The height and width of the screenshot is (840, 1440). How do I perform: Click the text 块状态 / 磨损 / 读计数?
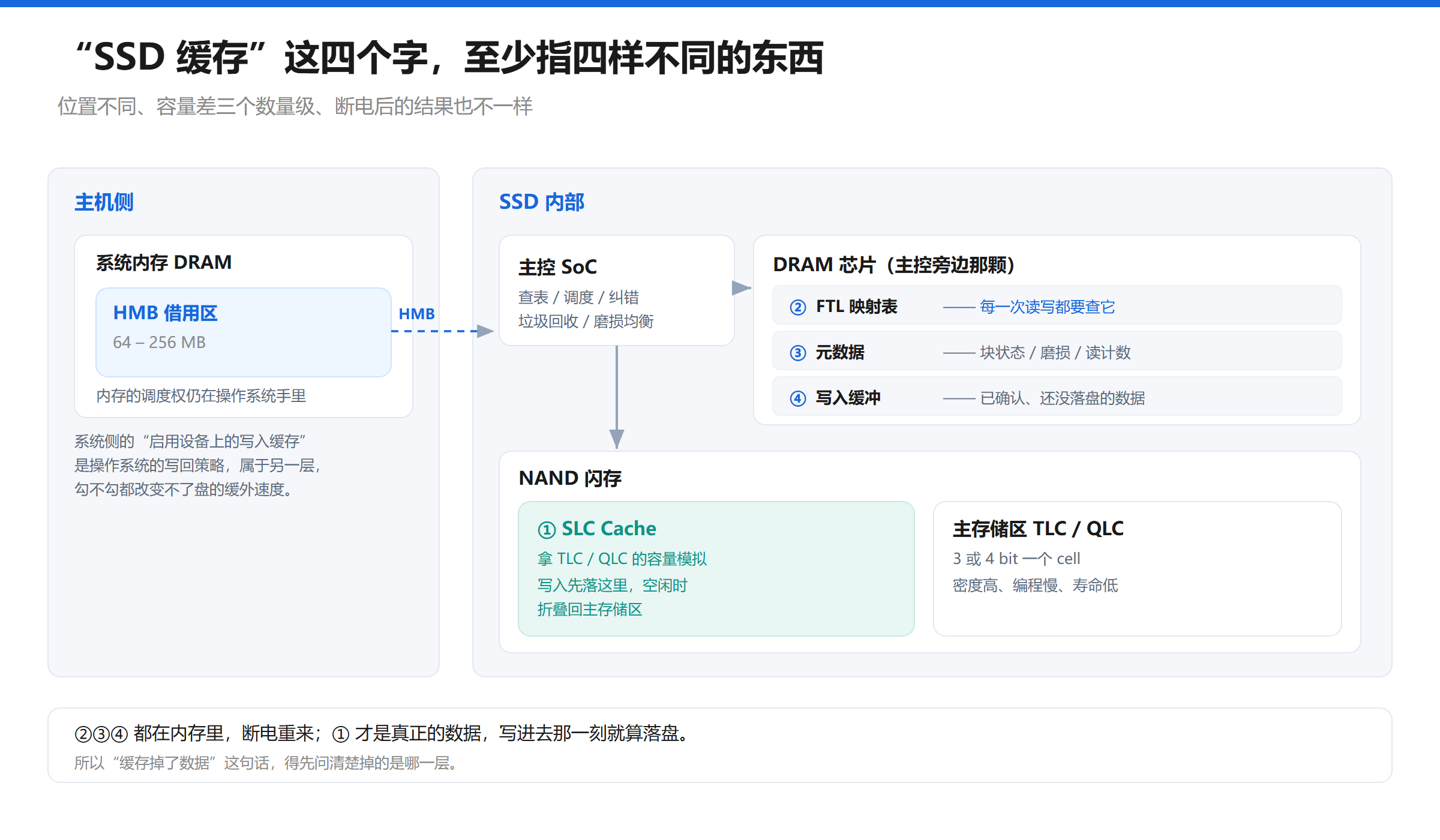coord(1055,353)
